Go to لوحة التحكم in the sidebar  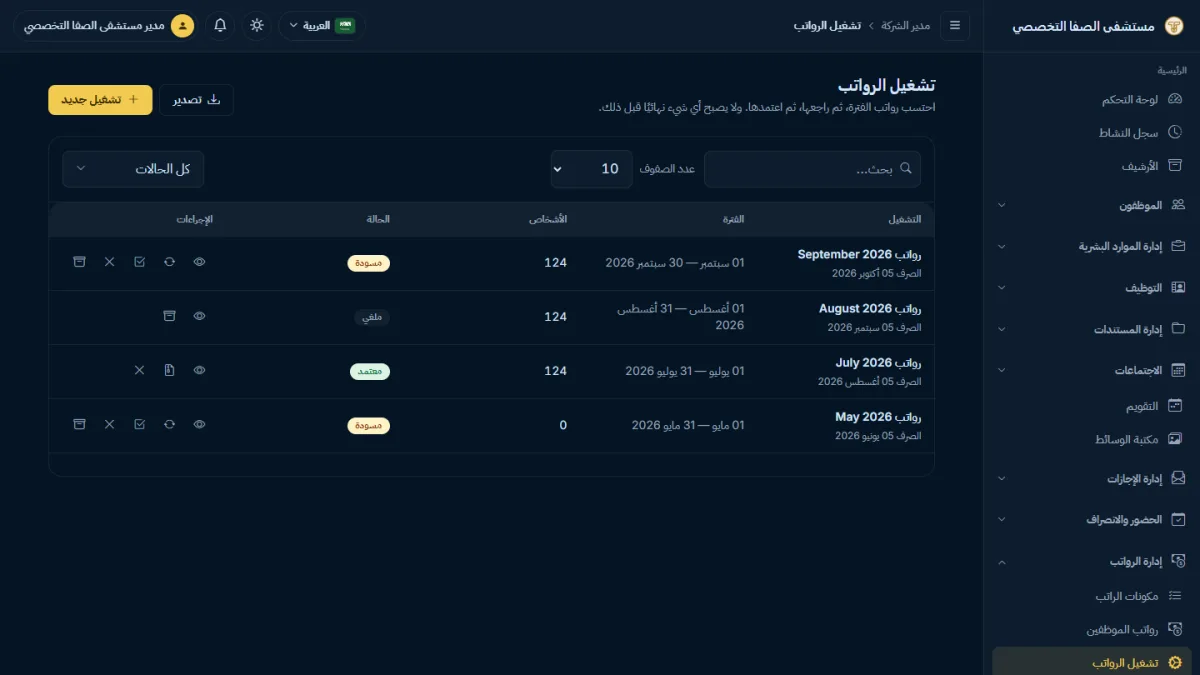tap(1092, 99)
